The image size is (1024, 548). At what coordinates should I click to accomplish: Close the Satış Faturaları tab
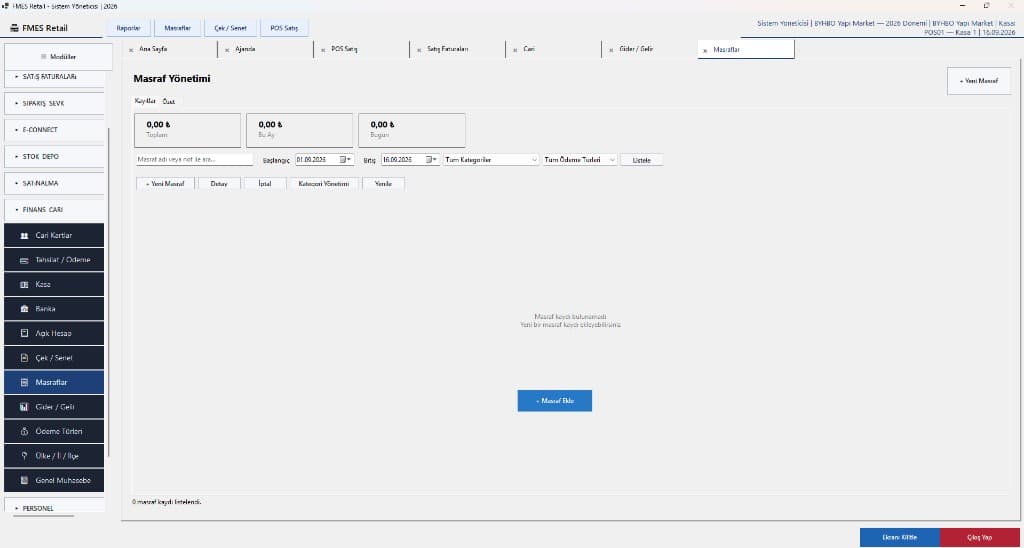[x=419, y=50]
